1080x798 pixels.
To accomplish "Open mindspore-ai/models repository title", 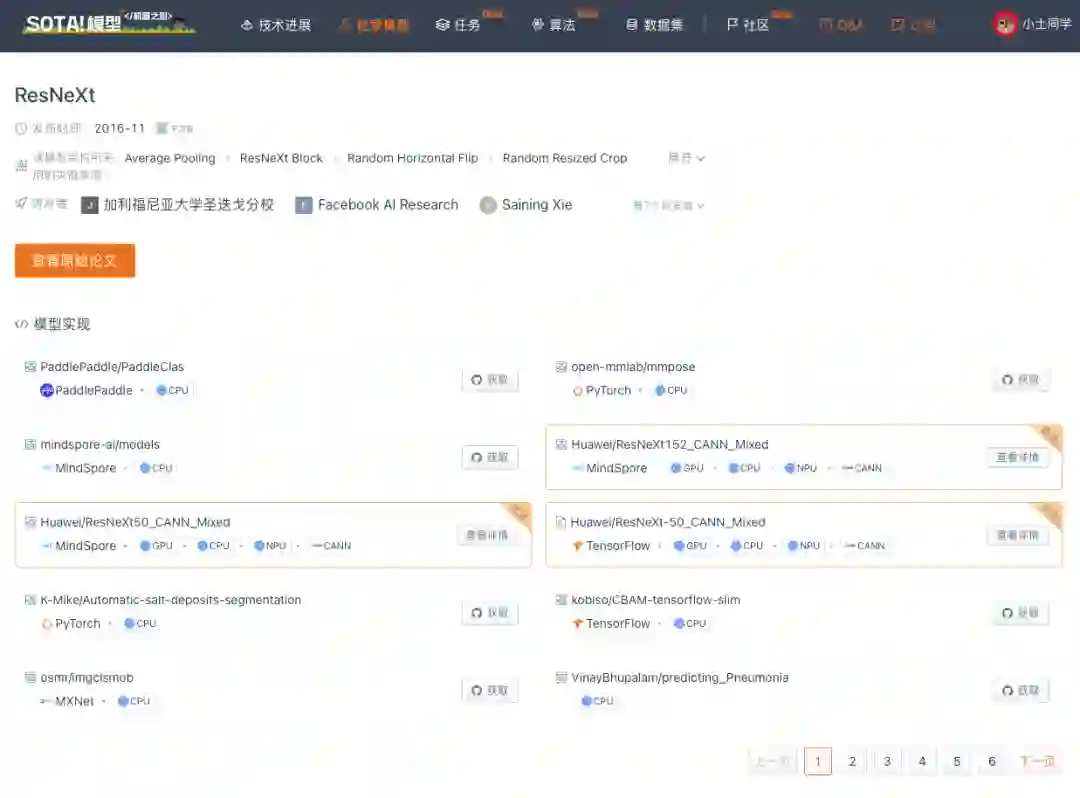I will [x=100, y=445].
